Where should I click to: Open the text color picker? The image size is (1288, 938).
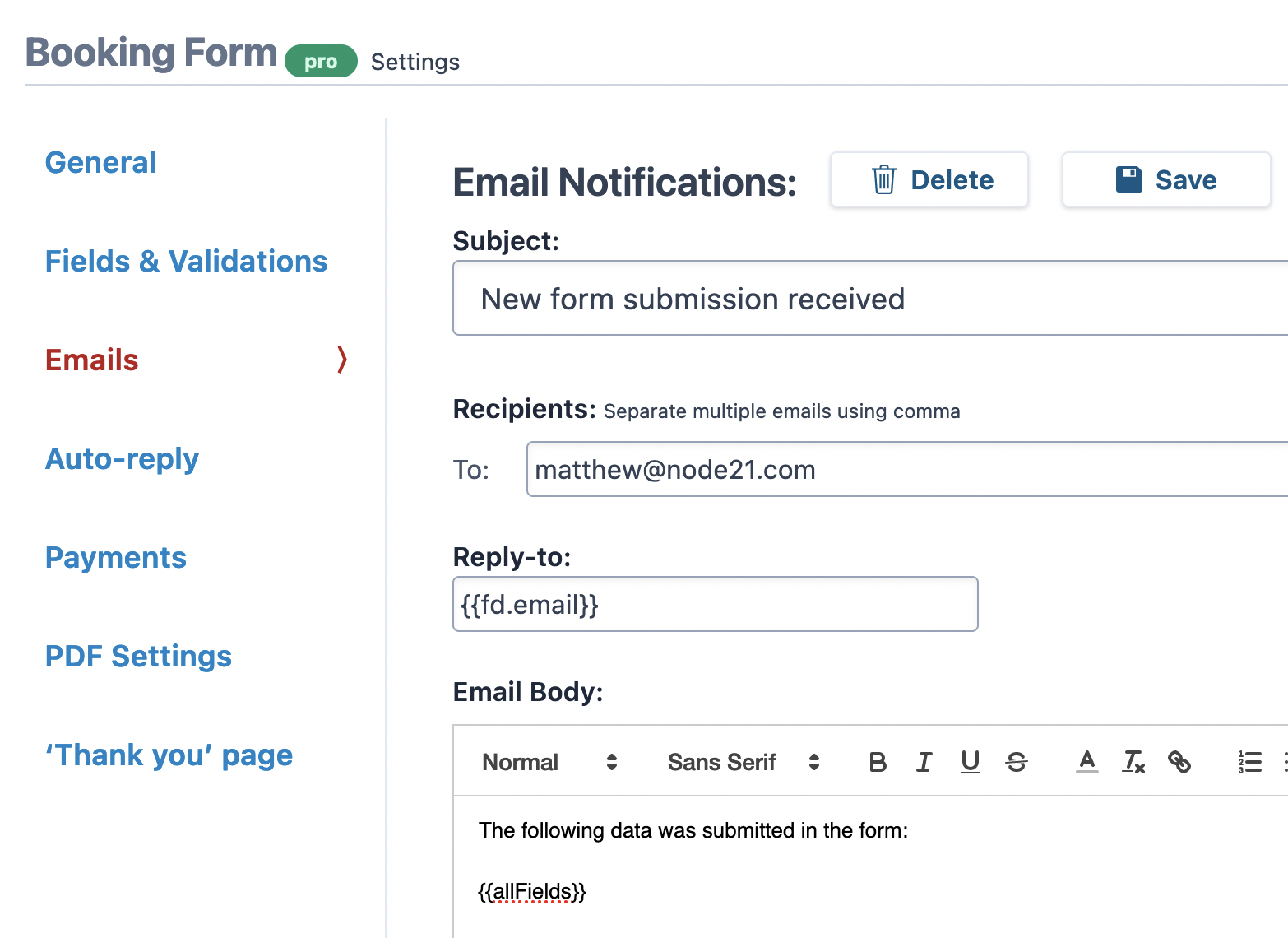(x=1087, y=763)
